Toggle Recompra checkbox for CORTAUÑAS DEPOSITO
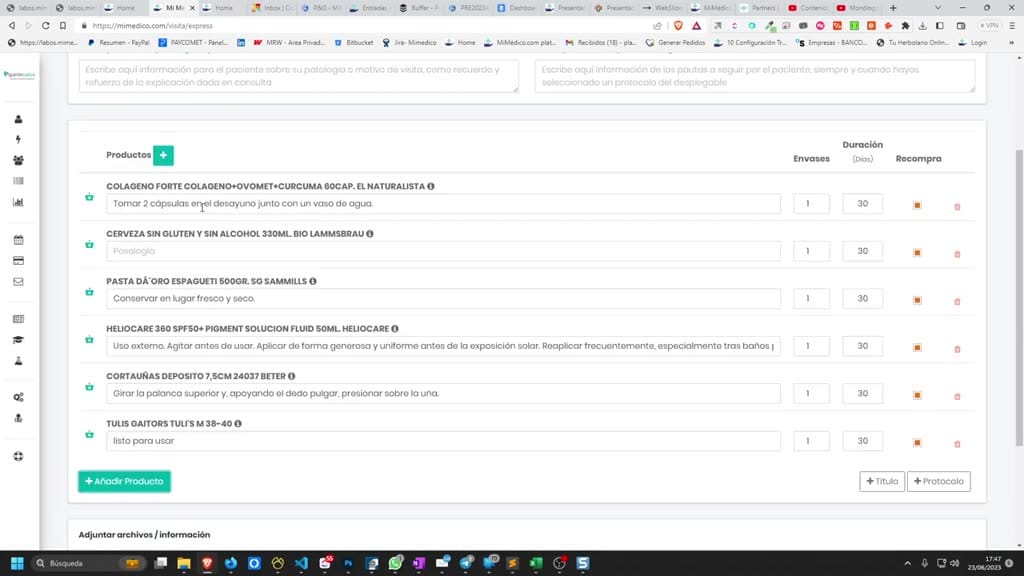The image size is (1024, 576). coord(917,395)
